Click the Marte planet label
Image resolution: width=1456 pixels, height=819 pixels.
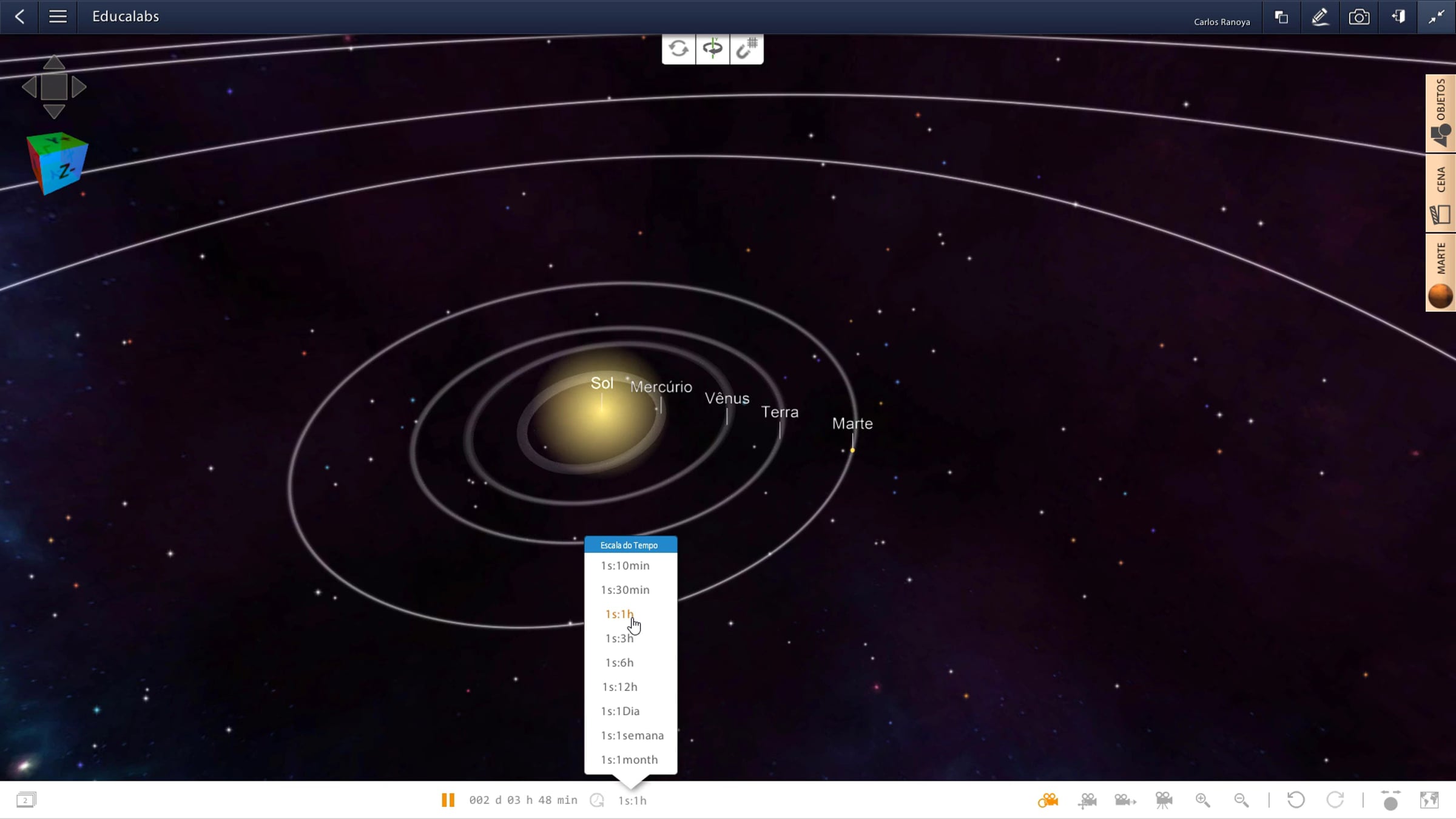coord(852,423)
